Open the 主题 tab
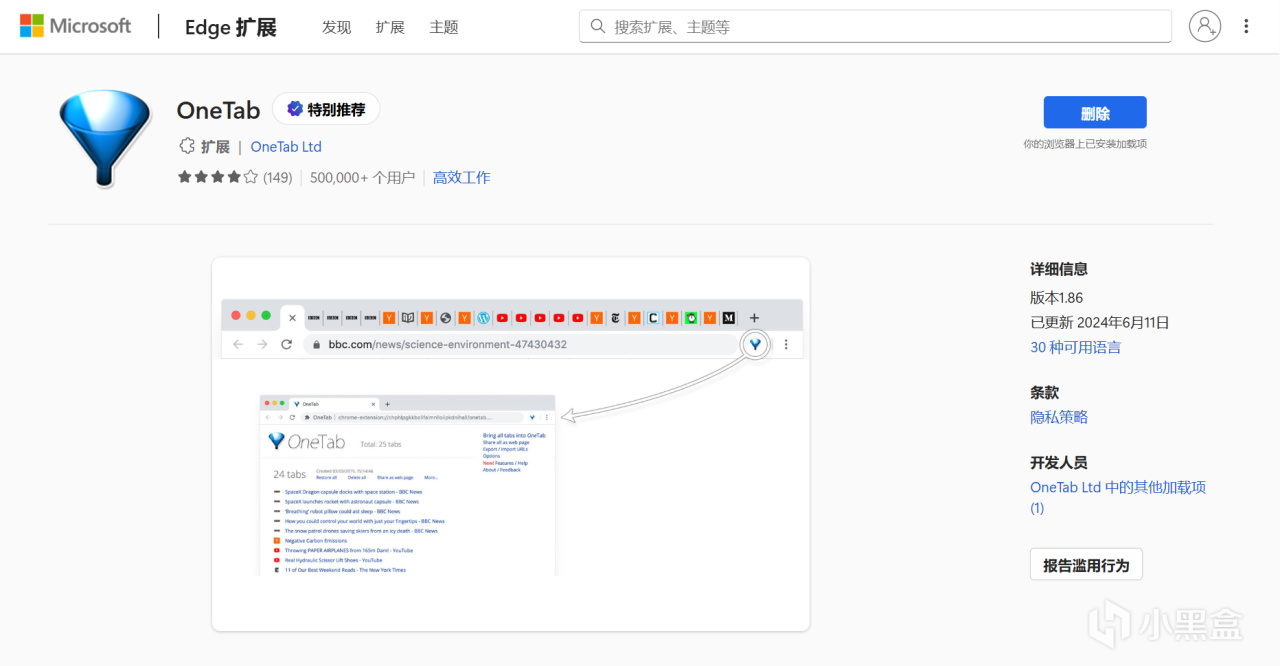1280x666 pixels. click(x=444, y=27)
